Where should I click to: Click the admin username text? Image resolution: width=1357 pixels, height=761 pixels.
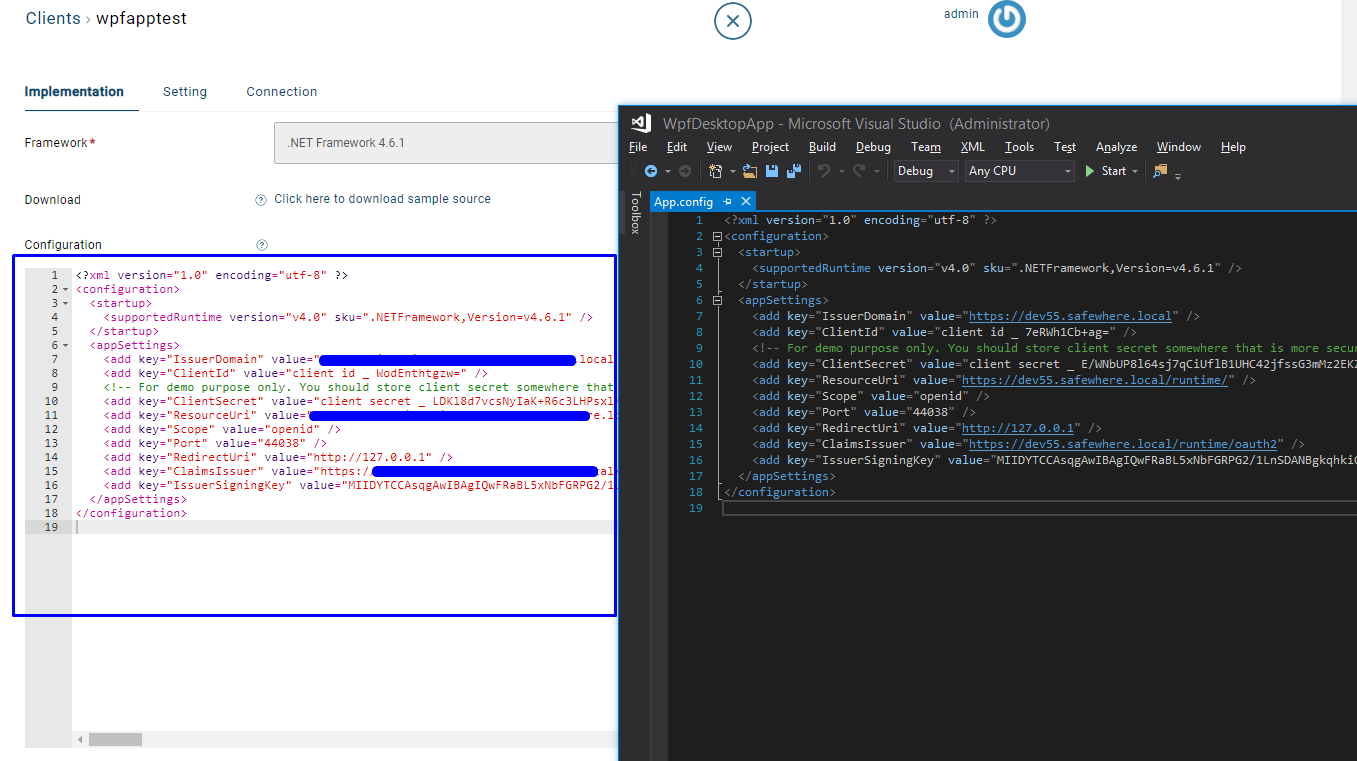pos(961,14)
